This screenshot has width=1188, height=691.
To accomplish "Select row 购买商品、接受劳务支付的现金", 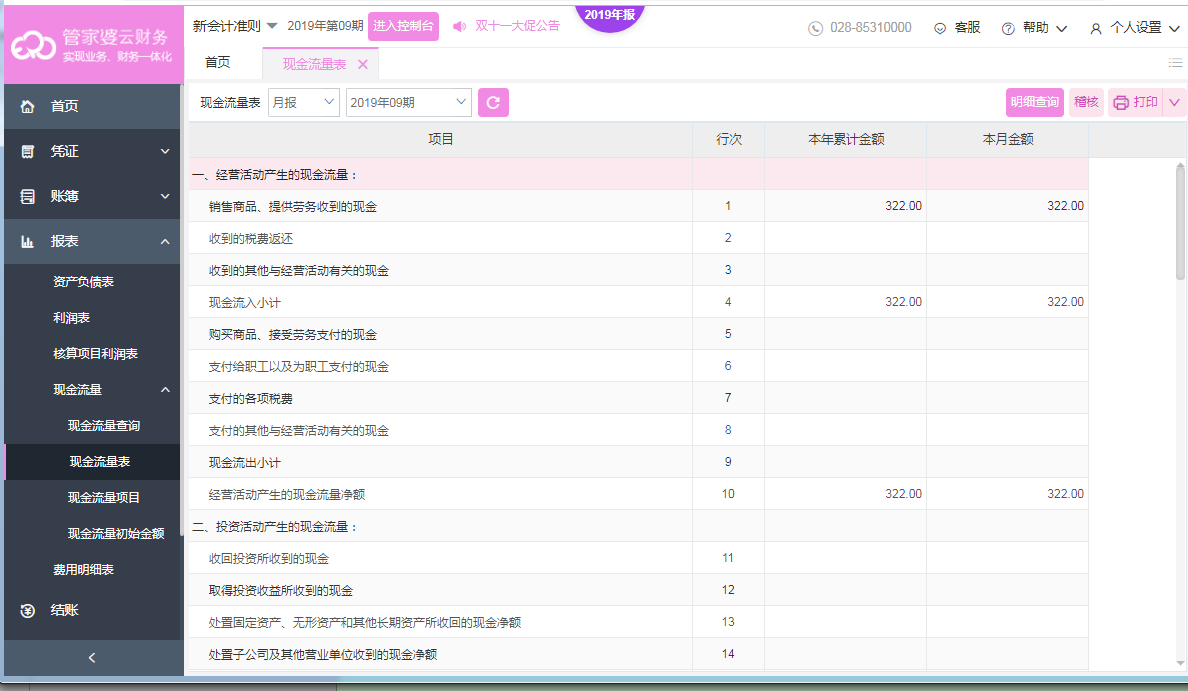I will 639,334.
